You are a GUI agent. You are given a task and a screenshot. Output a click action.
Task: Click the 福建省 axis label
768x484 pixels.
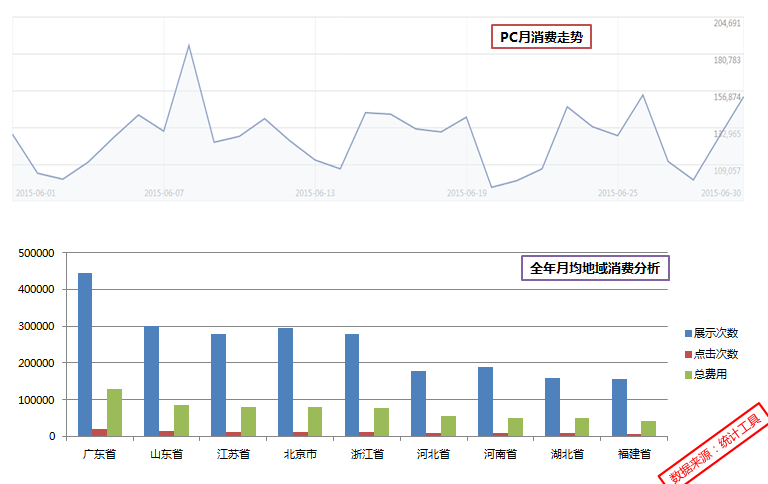point(633,454)
